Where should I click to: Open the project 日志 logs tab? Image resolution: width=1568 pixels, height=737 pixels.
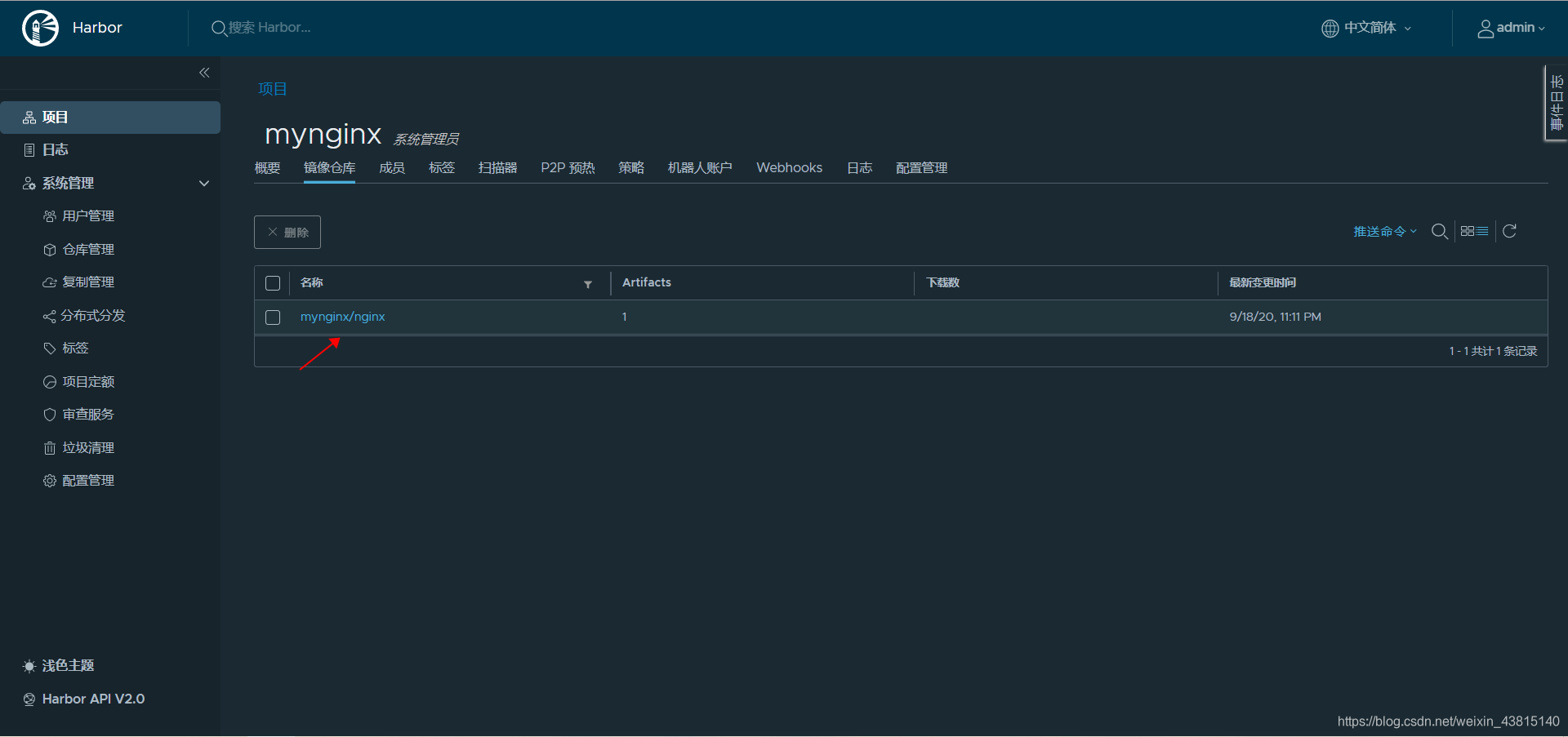[x=859, y=168]
